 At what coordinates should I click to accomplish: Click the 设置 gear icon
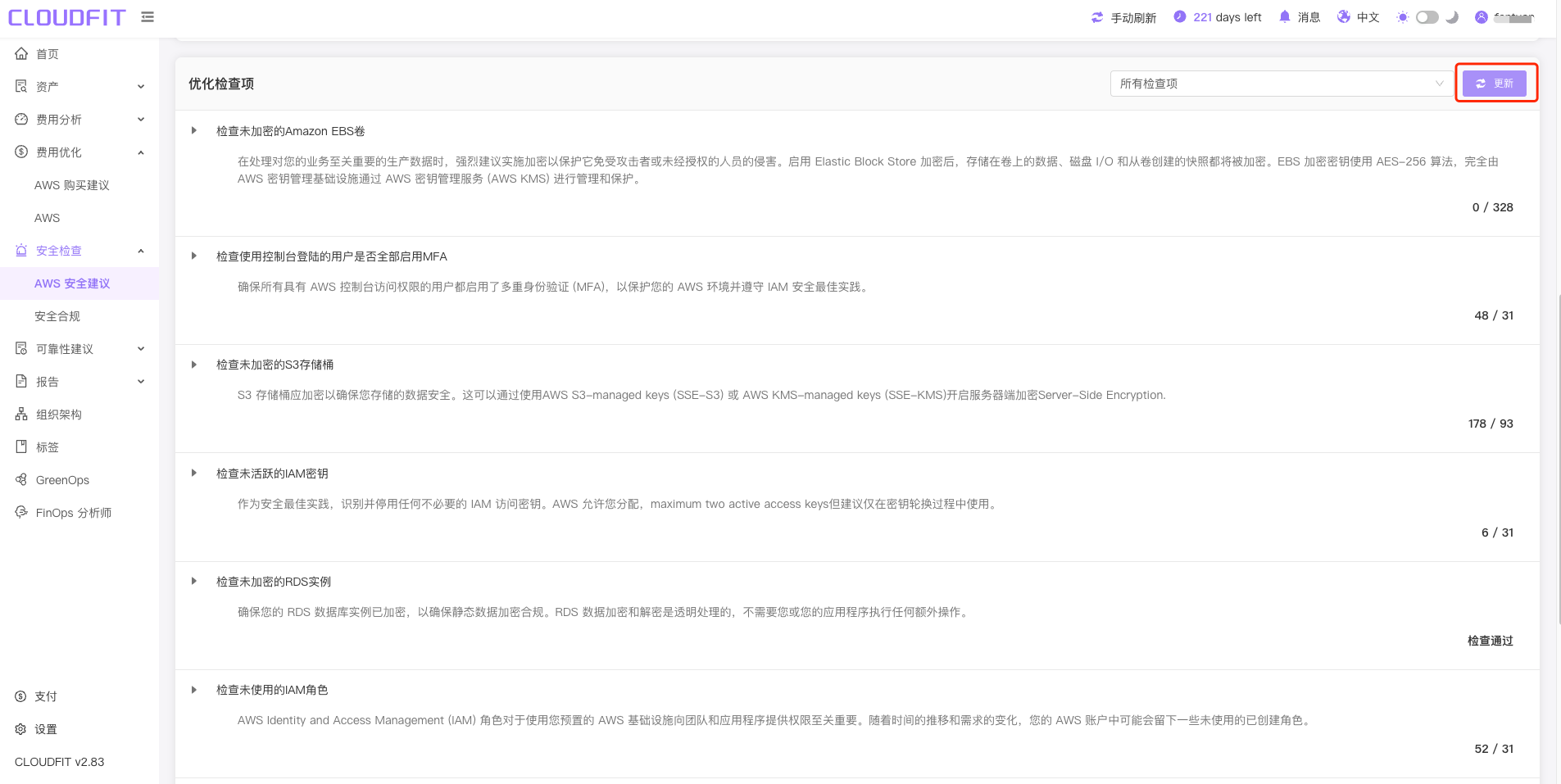point(20,729)
